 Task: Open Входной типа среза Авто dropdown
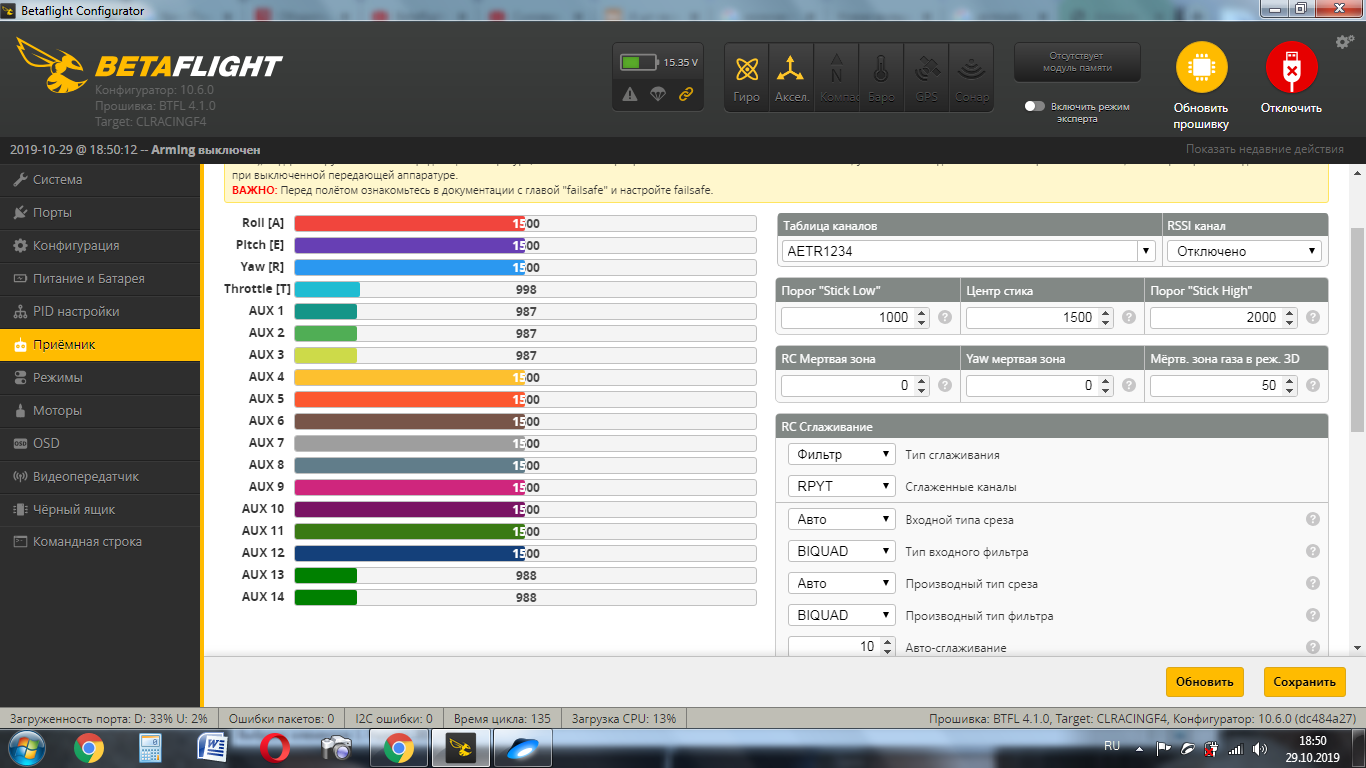[841, 519]
